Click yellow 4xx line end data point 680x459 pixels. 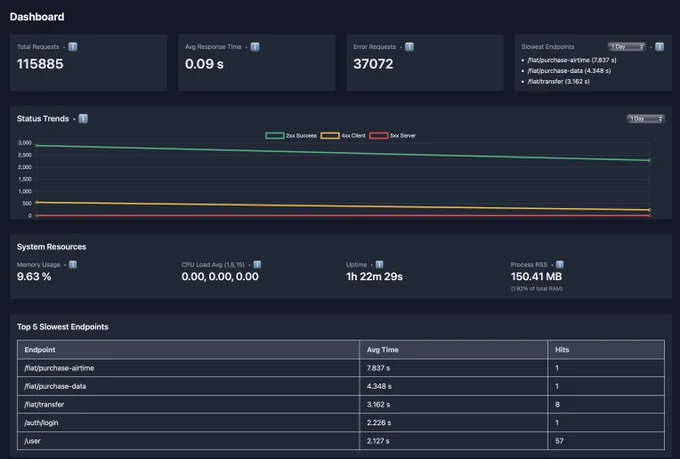point(650,210)
